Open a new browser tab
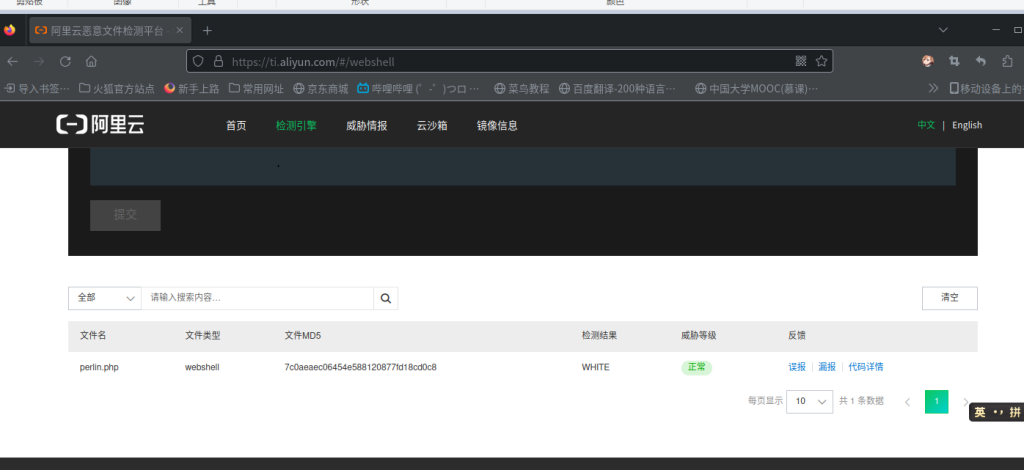 click(207, 31)
